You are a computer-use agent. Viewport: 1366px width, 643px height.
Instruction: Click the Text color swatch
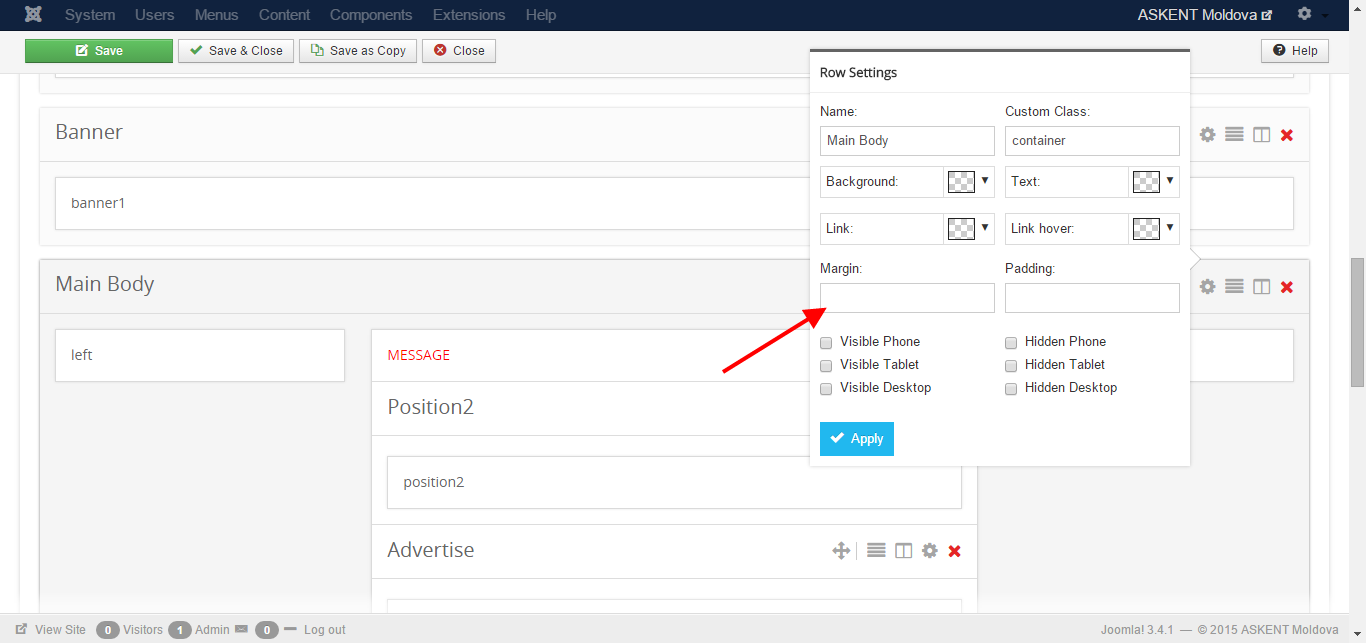(x=1146, y=182)
